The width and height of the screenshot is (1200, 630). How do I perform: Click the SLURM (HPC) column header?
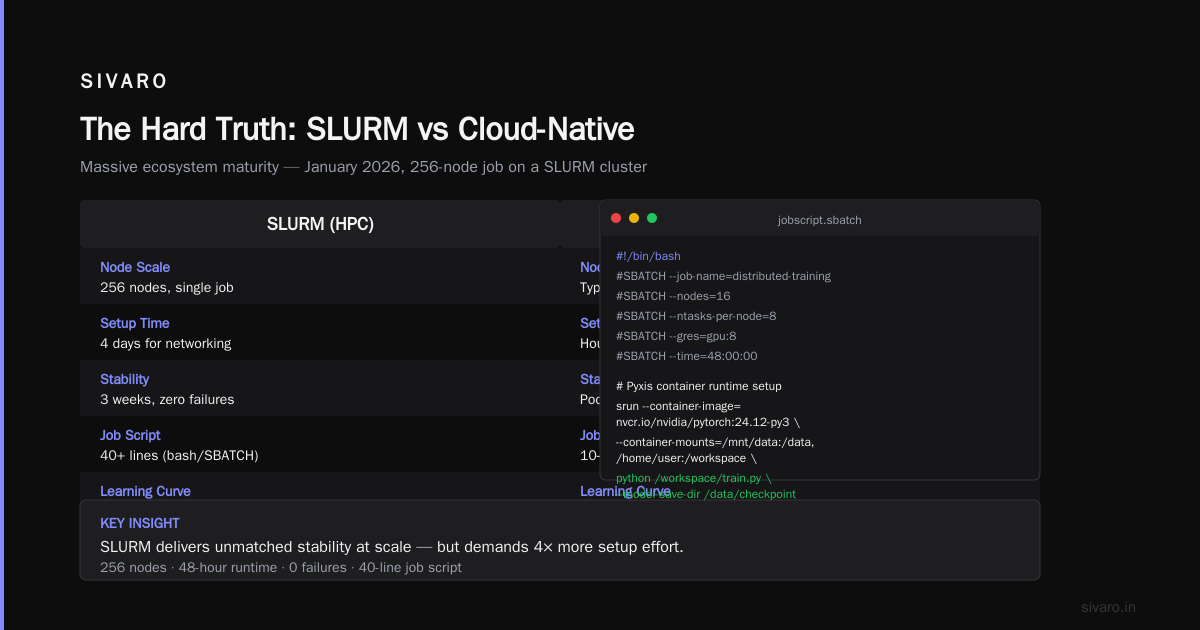[320, 224]
